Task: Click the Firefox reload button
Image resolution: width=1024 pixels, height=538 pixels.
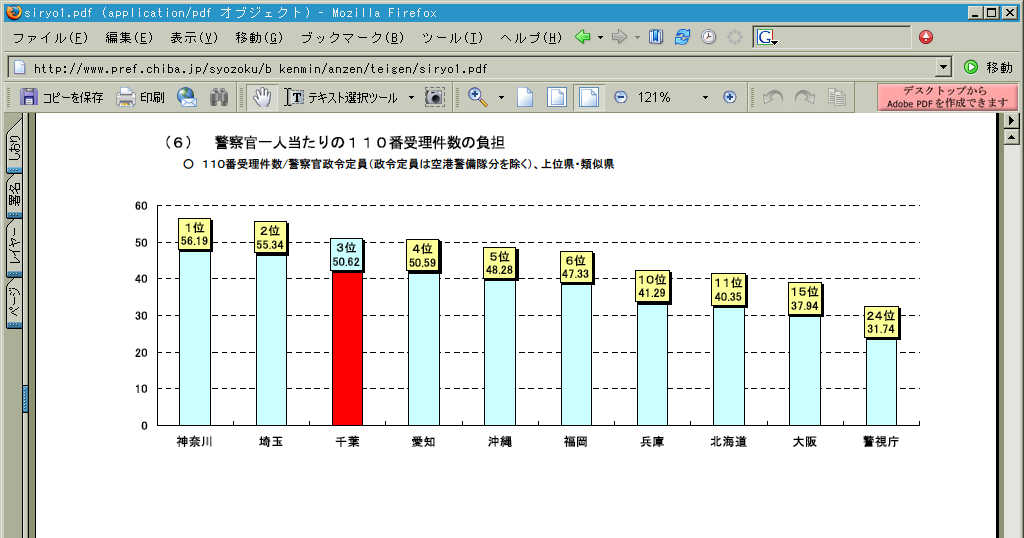Action: click(682, 37)
